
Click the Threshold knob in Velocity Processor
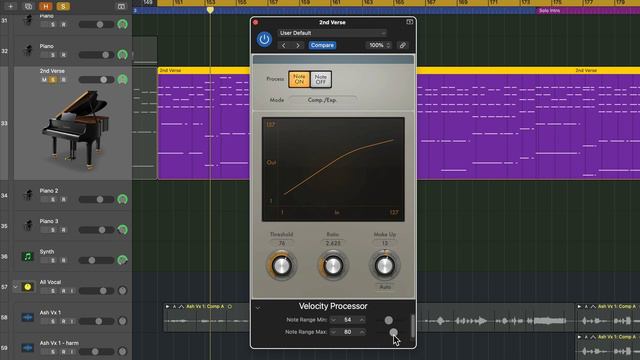pyautogui.click(x=282, y=266)
